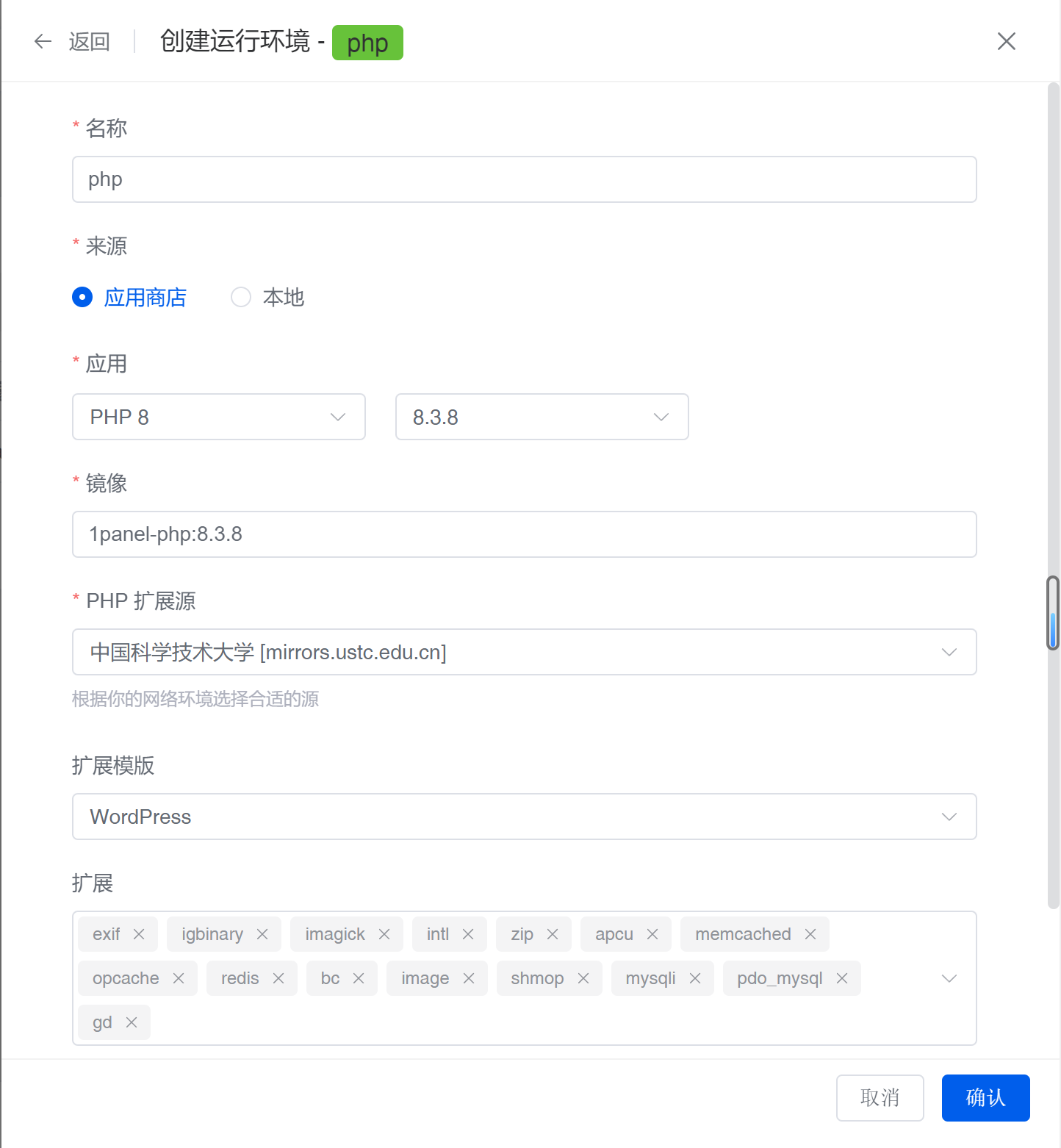Remove the mysqli extension tag
Viewport: 1061px width, 1148px height.
click(x=694, y=978)
